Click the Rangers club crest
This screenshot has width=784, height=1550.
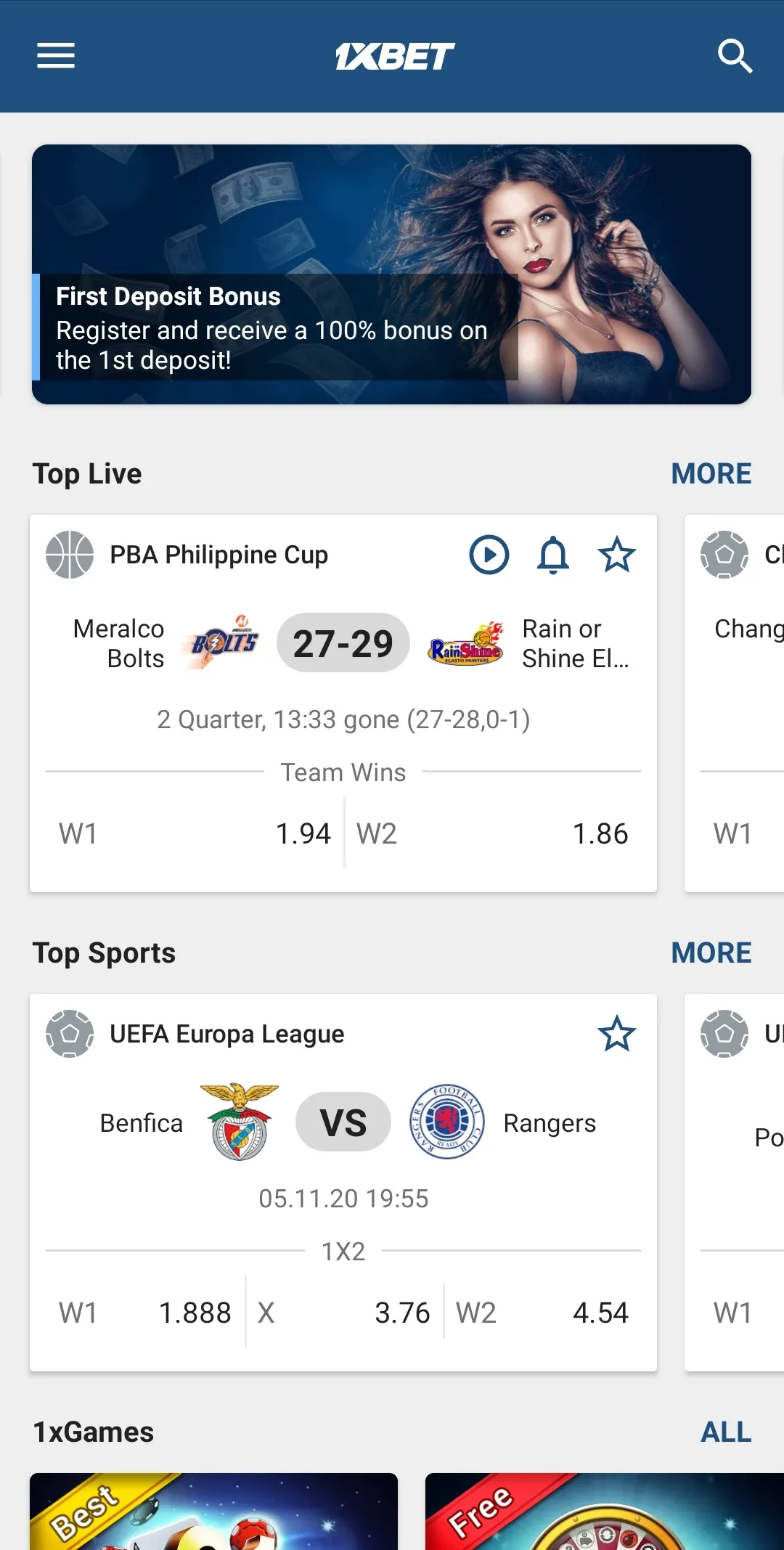447,1122
